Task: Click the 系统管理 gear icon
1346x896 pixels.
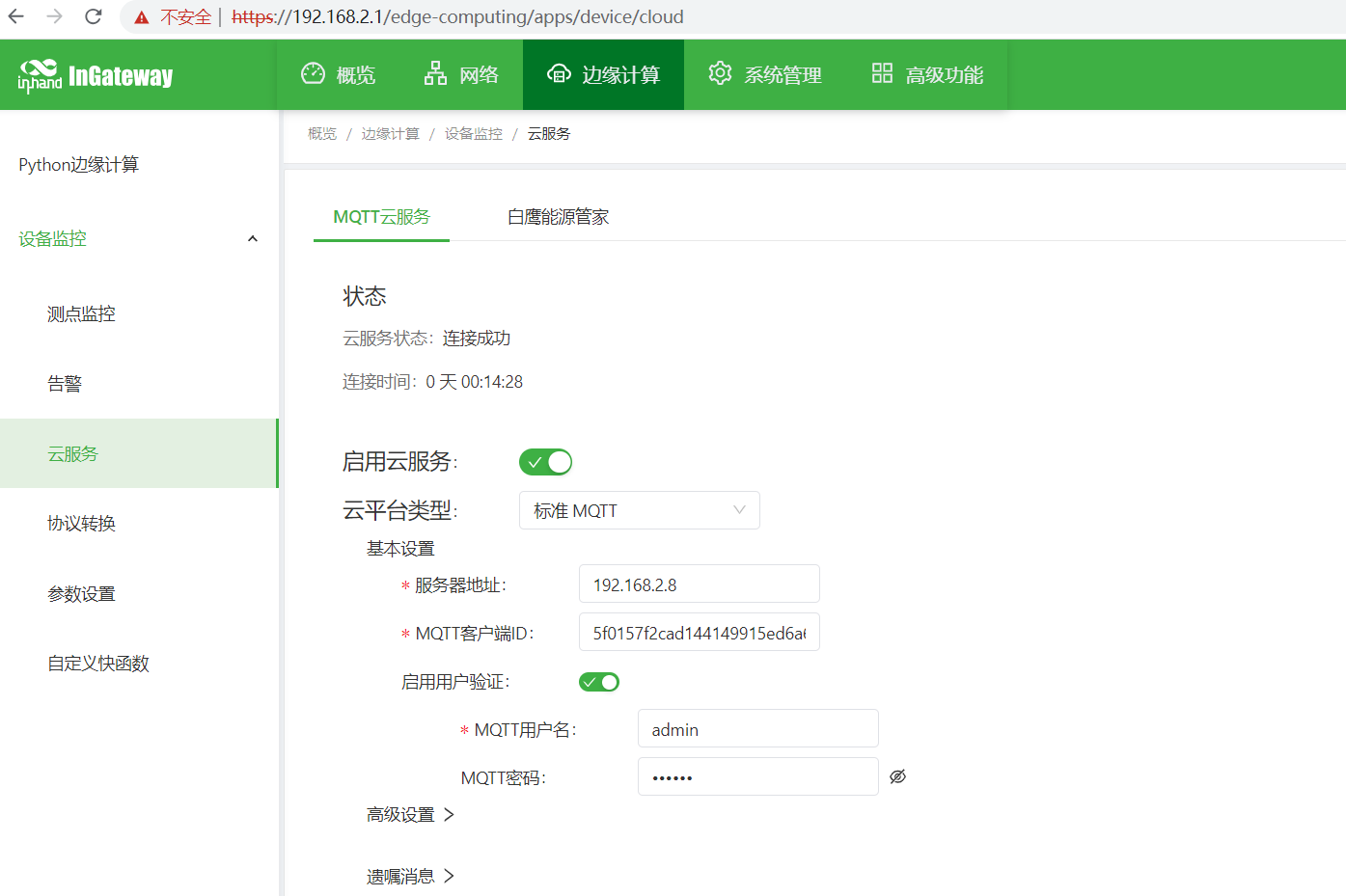Action: [x=720, y=73]
